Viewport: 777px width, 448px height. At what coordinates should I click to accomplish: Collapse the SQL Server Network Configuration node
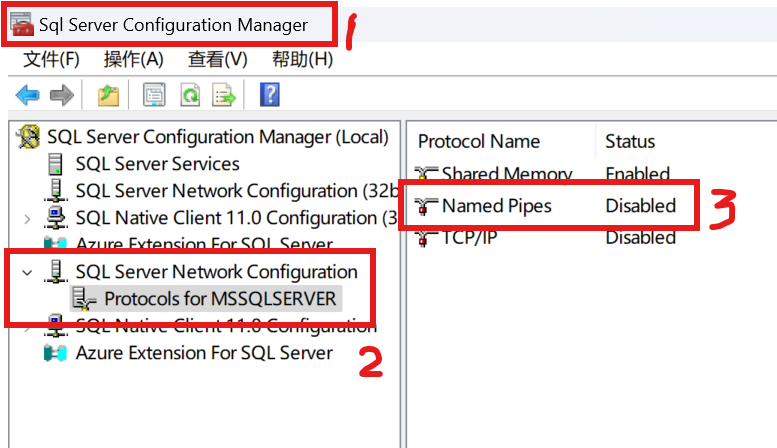[x=27, y=272]
